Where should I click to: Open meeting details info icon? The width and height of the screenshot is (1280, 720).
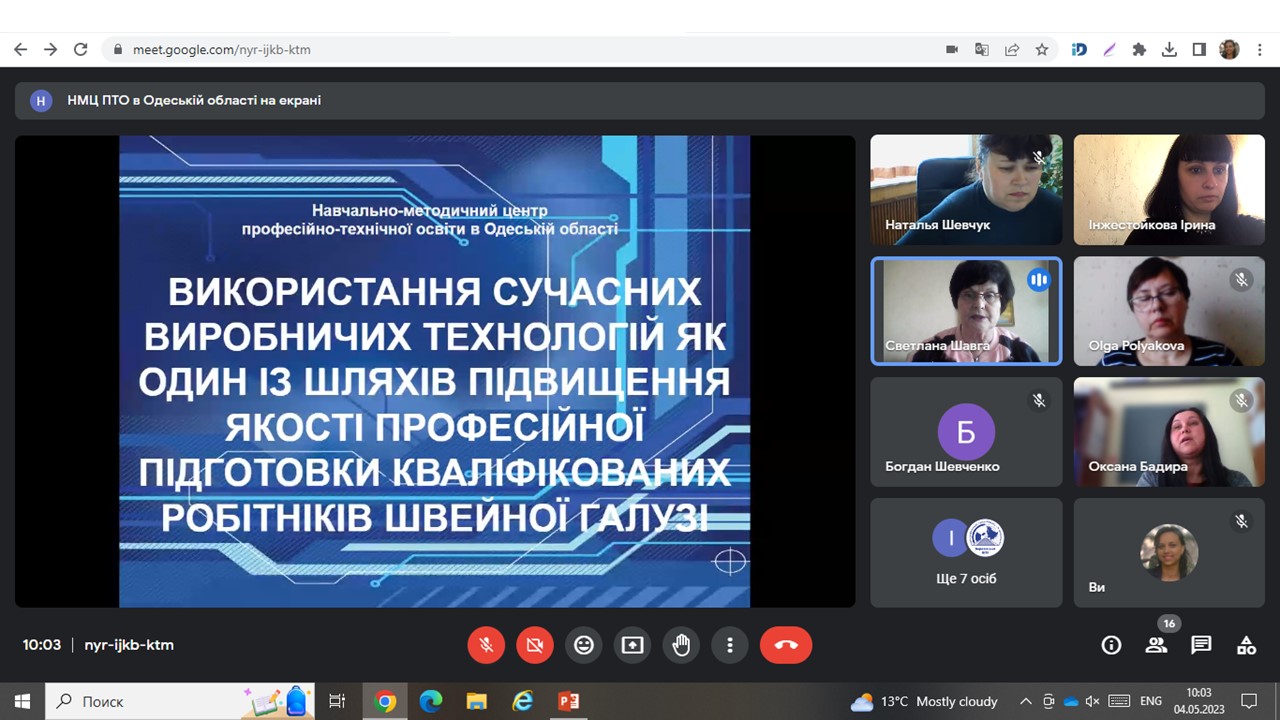pos(1111,645)
